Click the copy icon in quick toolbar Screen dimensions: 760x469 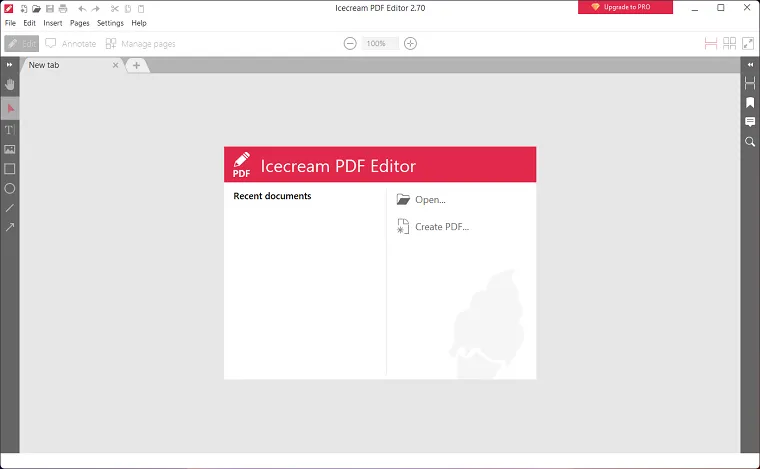tap(127, 8)
